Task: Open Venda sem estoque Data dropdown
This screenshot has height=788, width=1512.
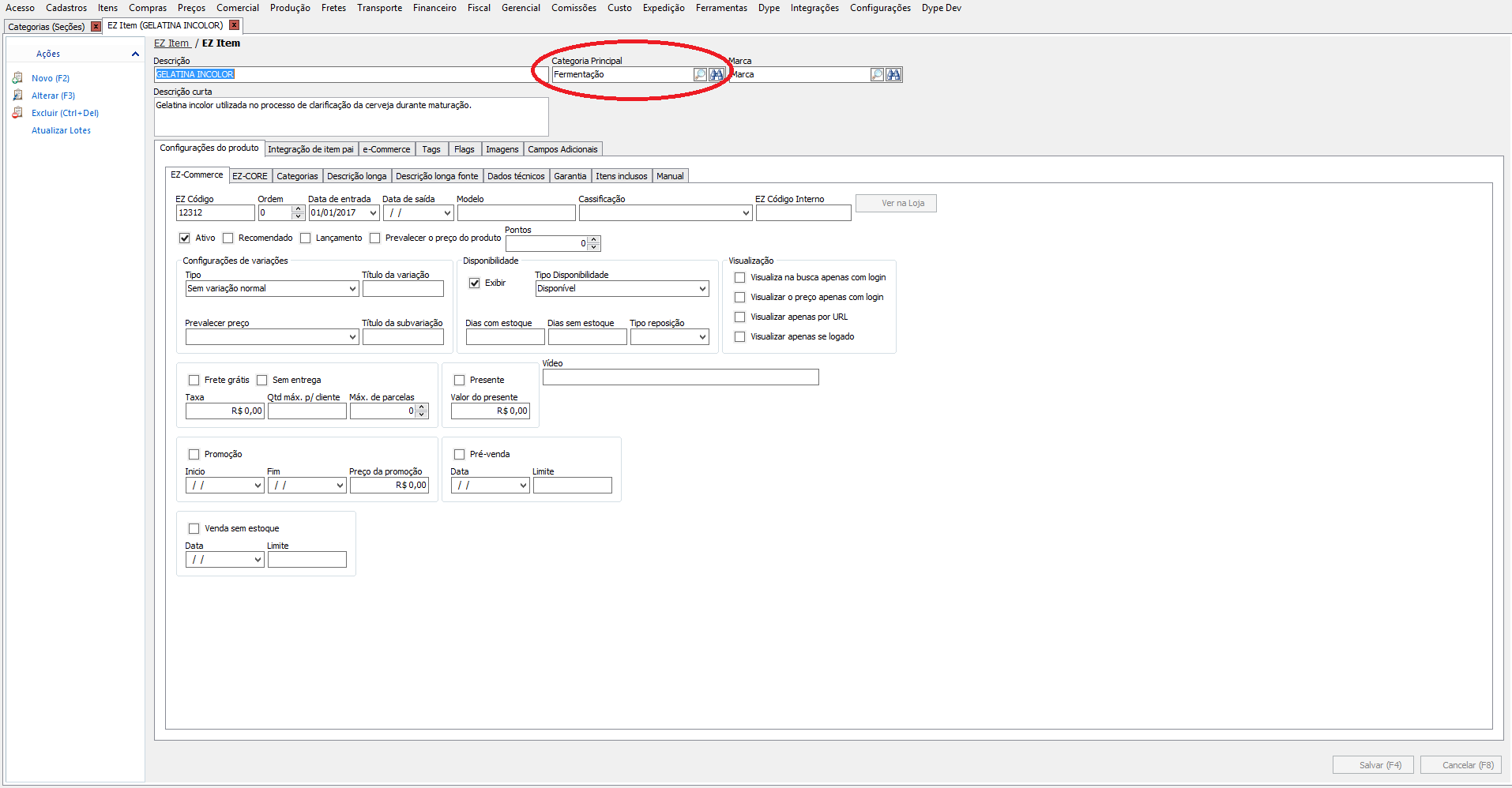Action: point(258,560)
